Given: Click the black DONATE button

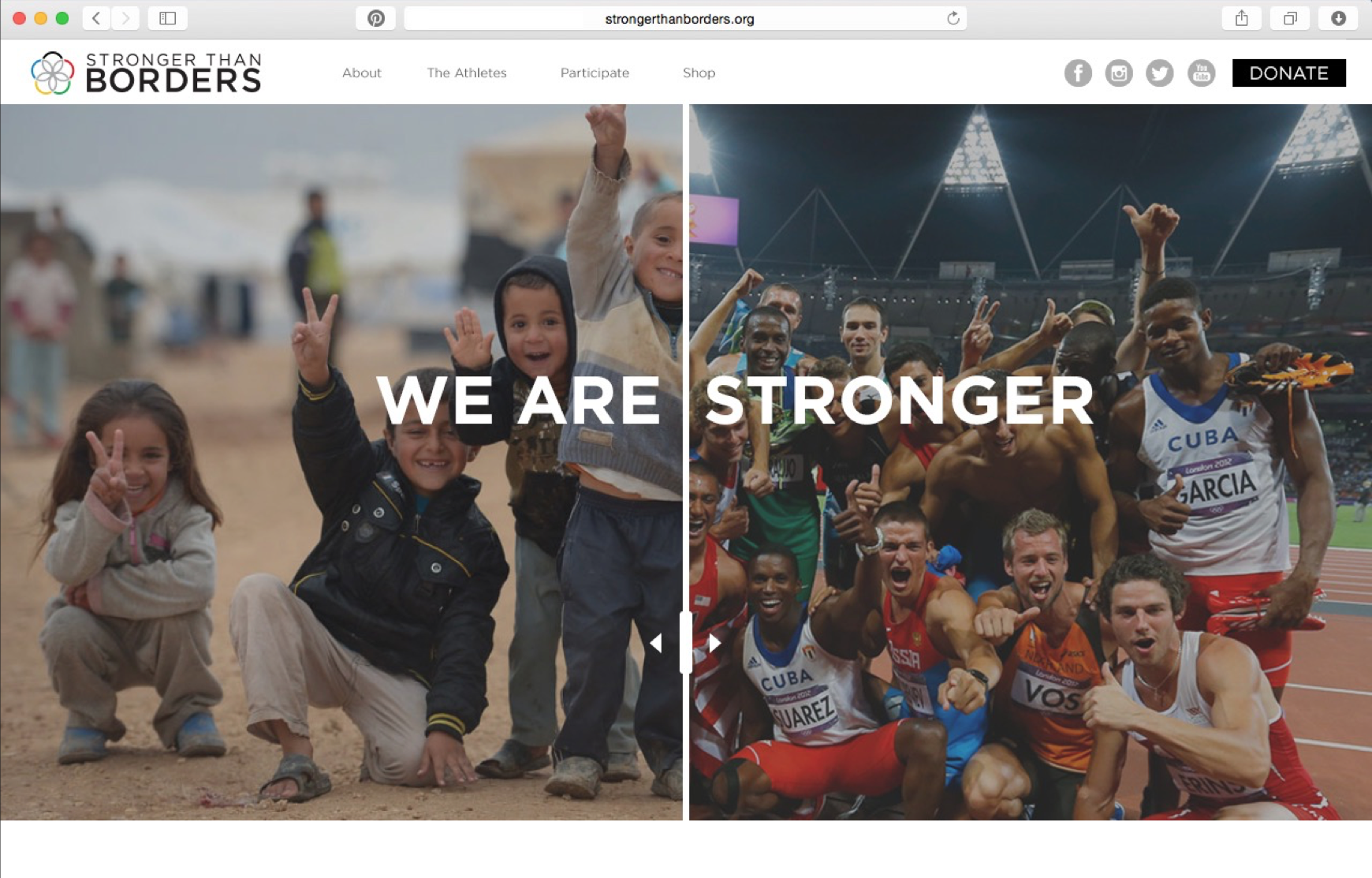Looking at the screenshot, I should coord(1289,73).
